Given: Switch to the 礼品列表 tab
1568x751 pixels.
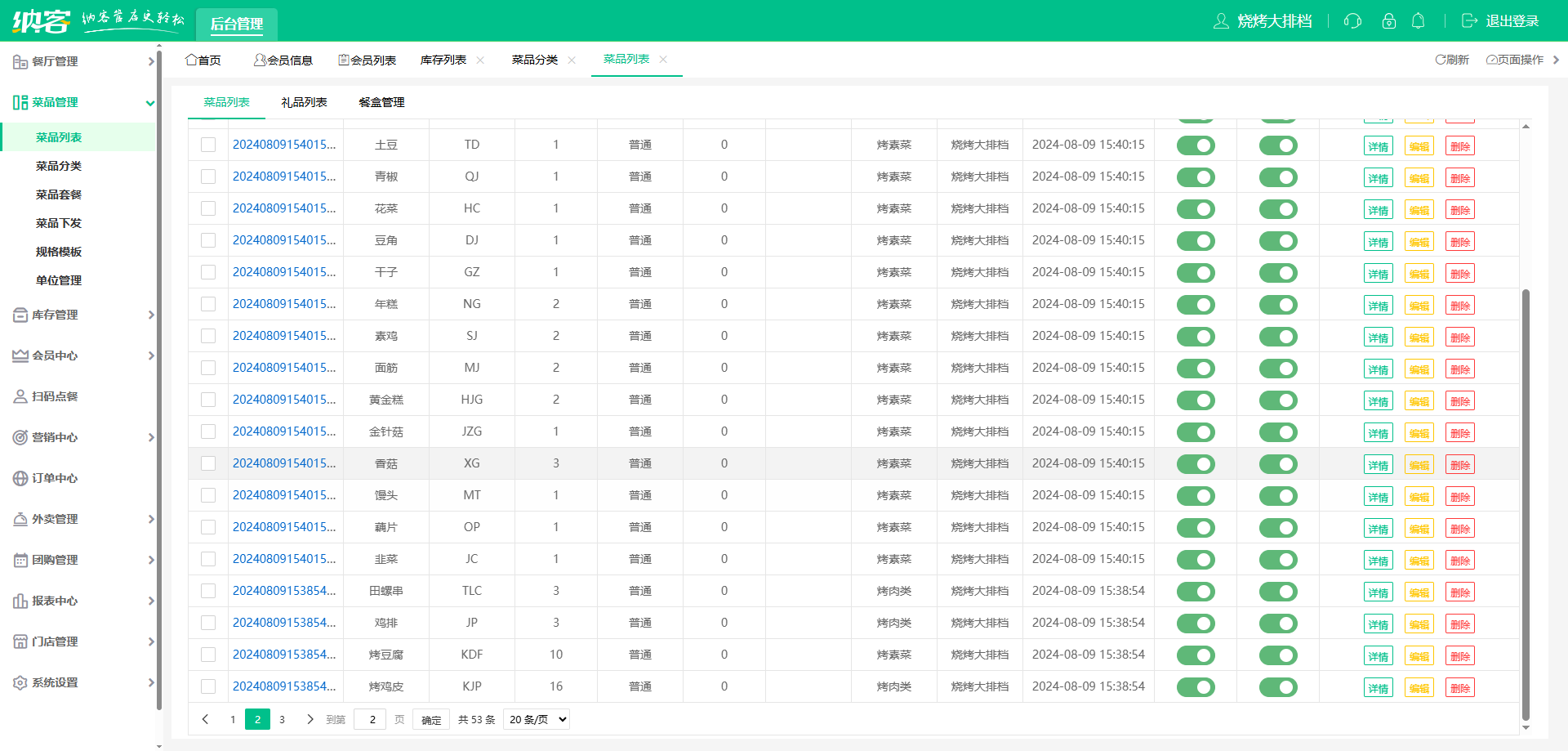Looking at the screenshot, I should [304, 102].
